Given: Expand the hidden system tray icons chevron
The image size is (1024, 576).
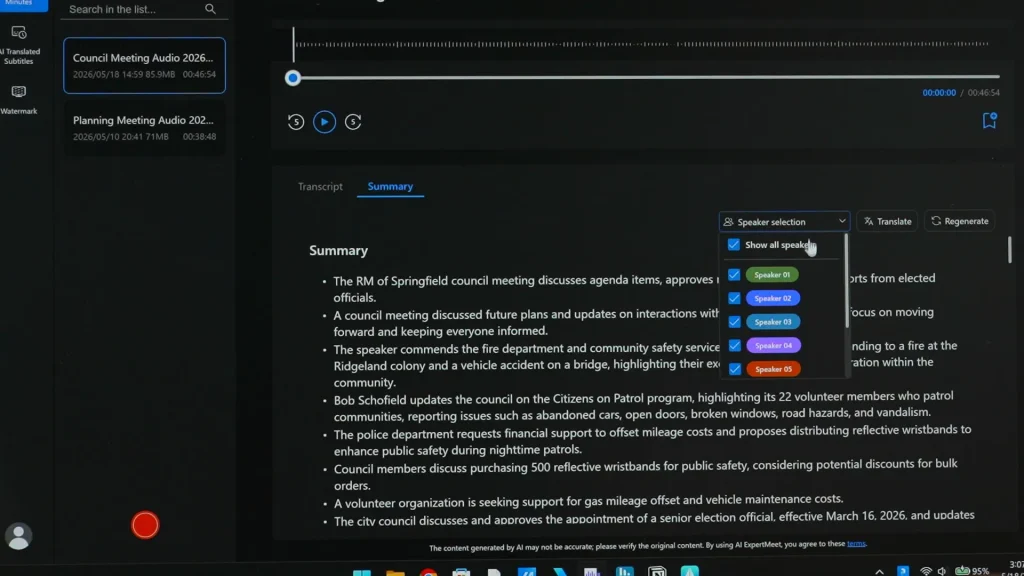Looking at the screenshot, I should point(880,571).
